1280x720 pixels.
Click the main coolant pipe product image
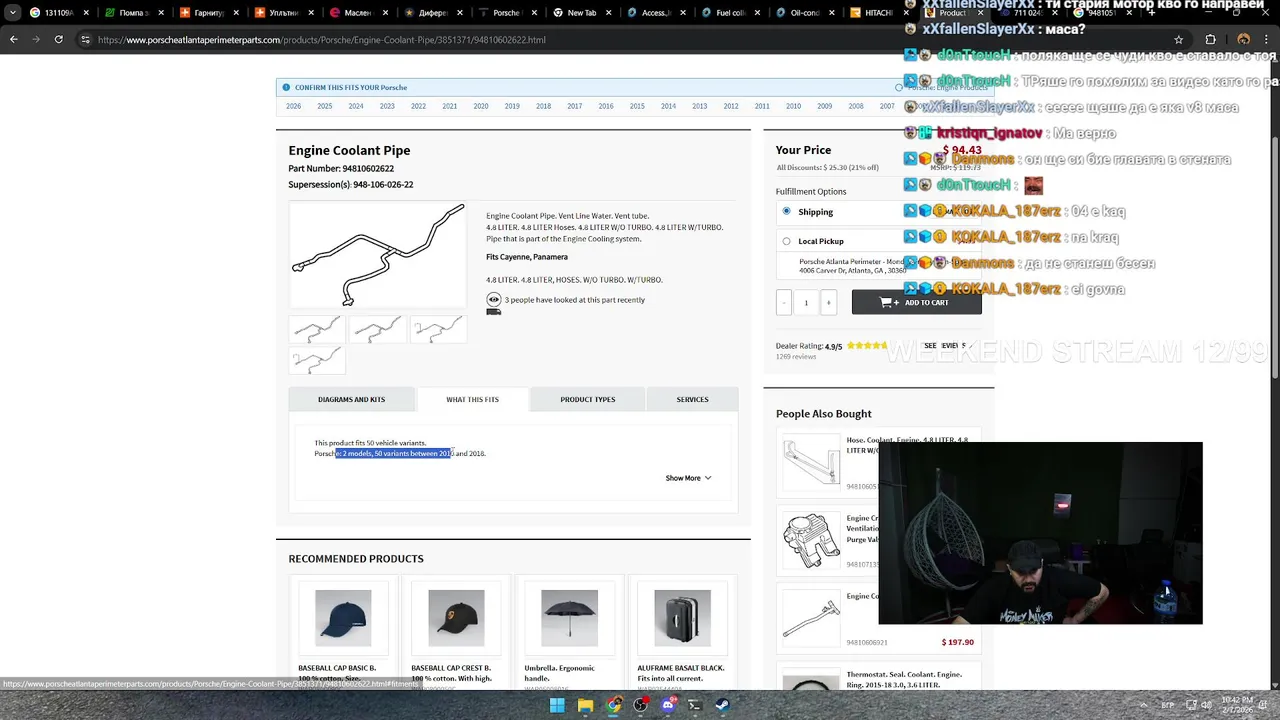[x=378, y=255]
